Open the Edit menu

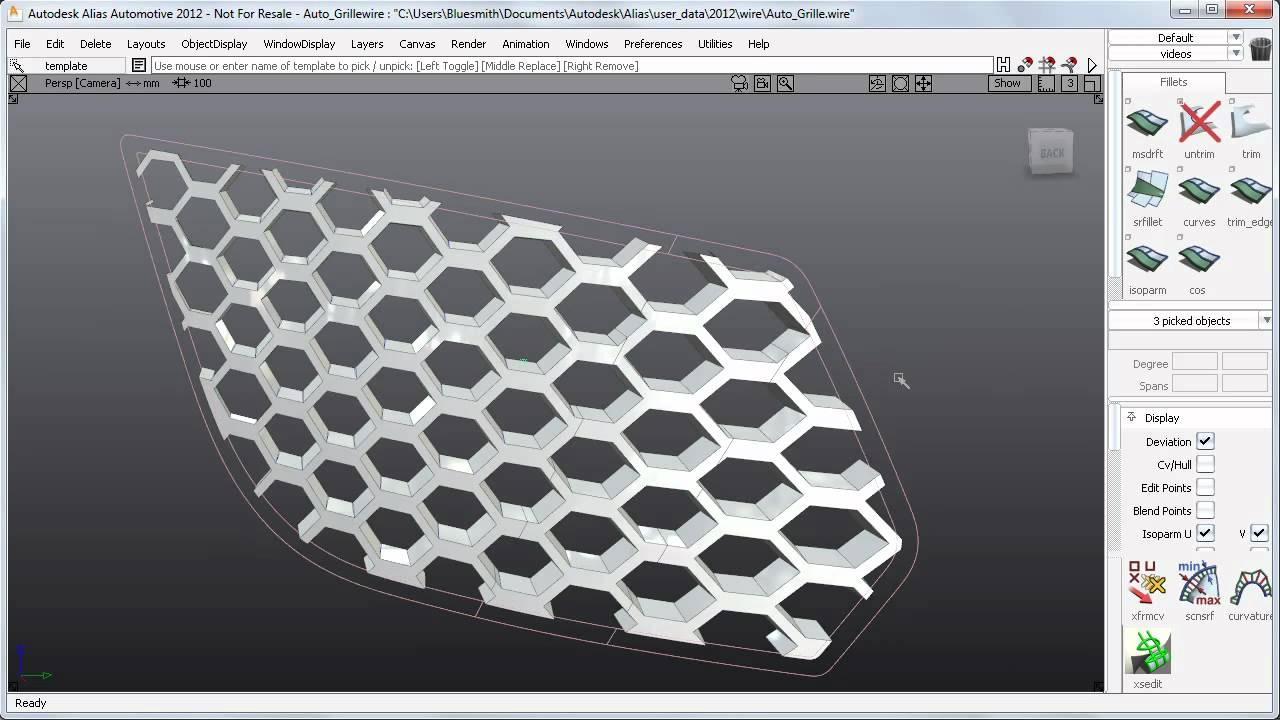tap(55, 44)
